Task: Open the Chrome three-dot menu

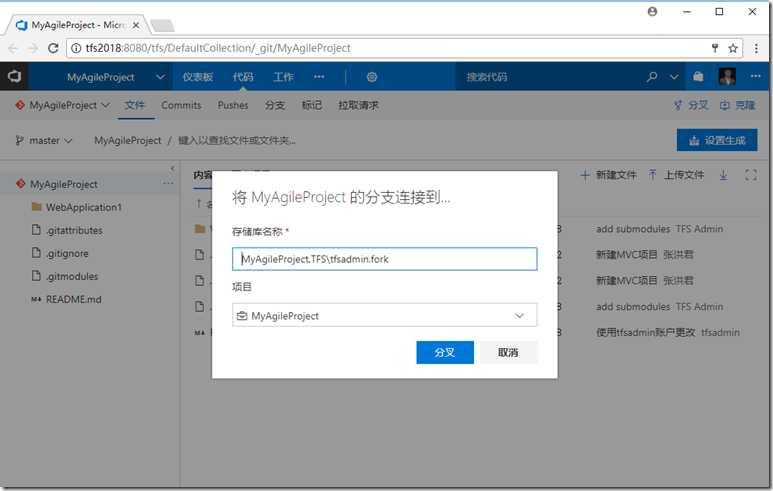Action: click(756, 48)
